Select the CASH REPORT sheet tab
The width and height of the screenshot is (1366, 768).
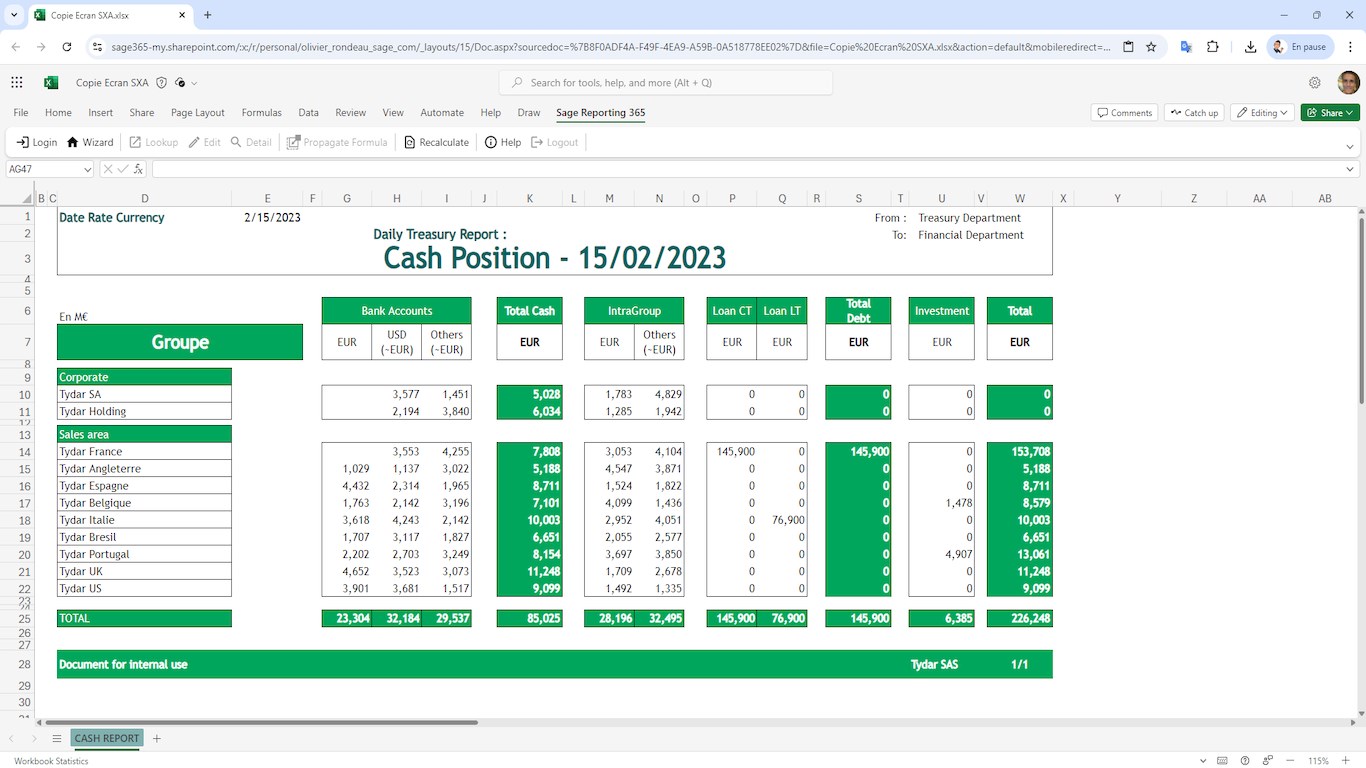[107, 738]
